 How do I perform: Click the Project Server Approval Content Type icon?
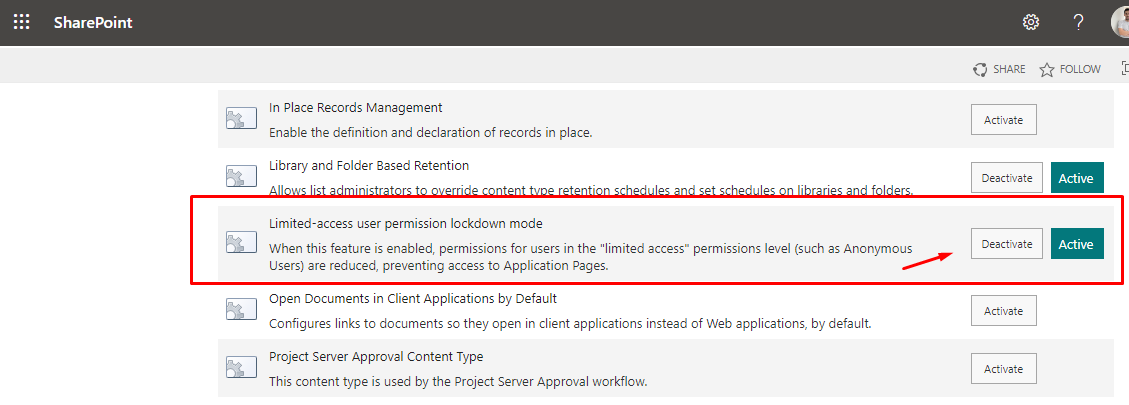pos(241,368)
